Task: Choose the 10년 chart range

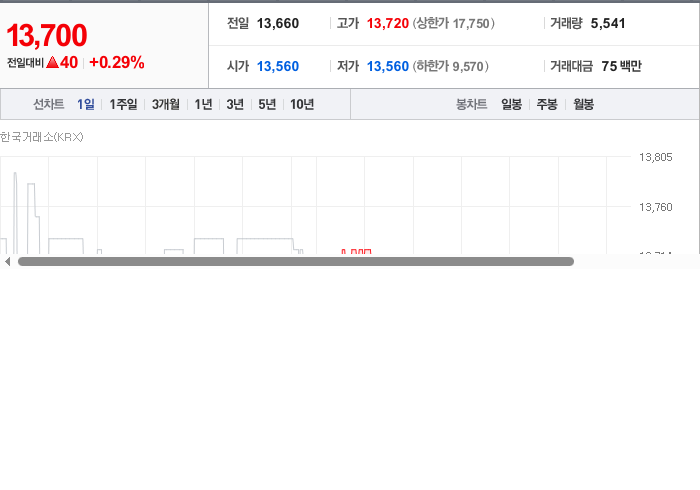Action: coord(302,104)
